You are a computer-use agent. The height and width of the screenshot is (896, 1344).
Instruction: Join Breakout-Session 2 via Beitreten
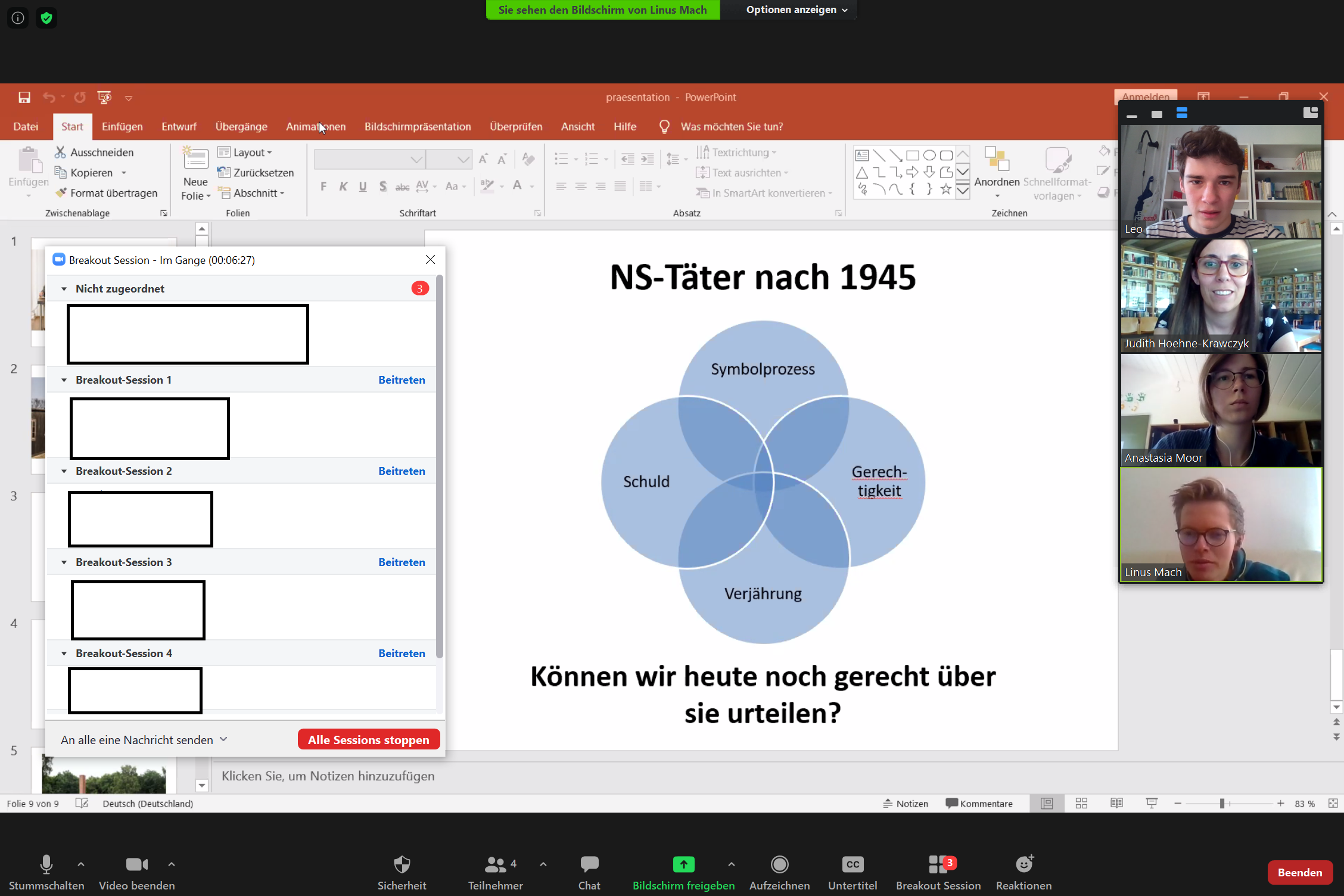pos(402,471)
